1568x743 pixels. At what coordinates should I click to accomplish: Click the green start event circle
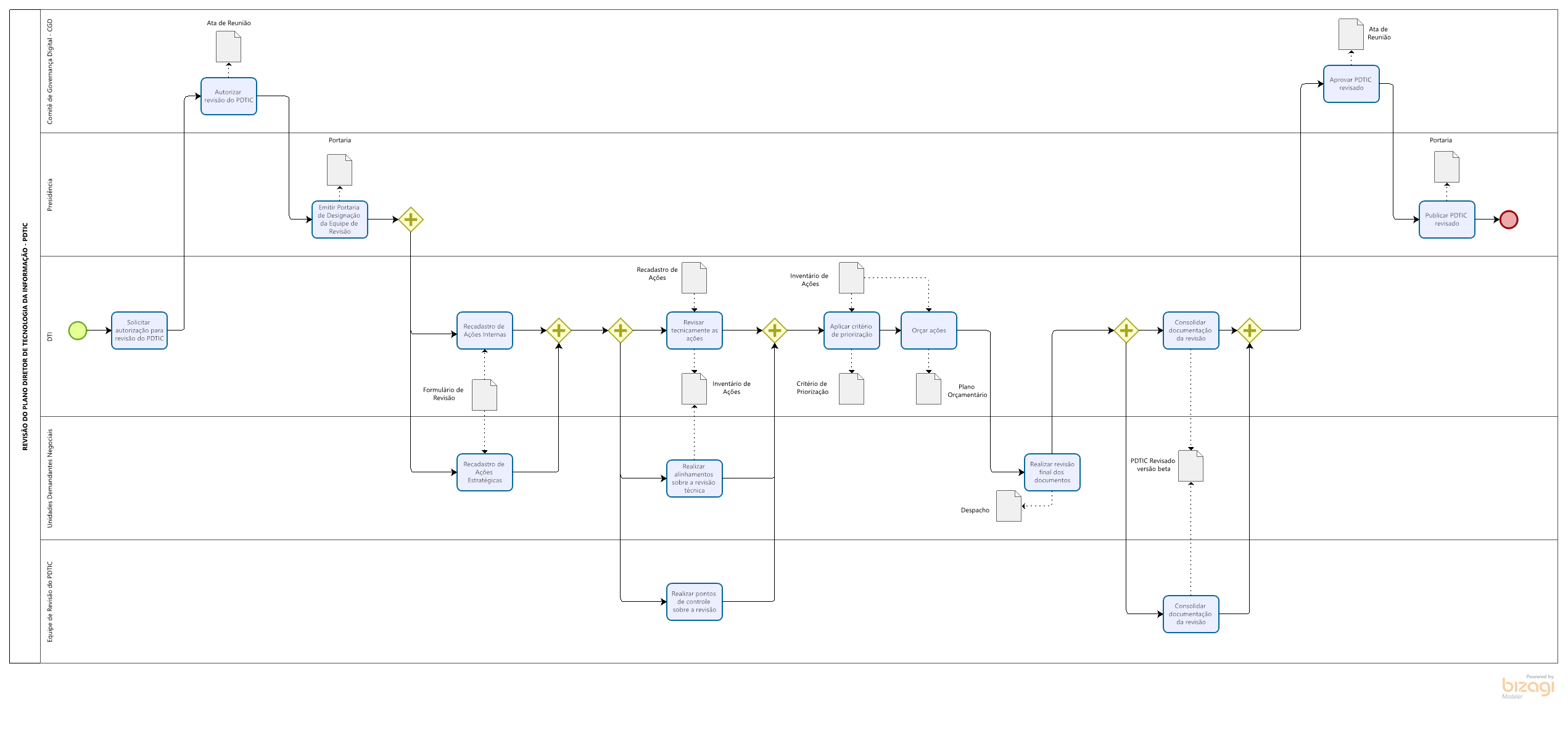pyautogui.click(x=78, y=330)
